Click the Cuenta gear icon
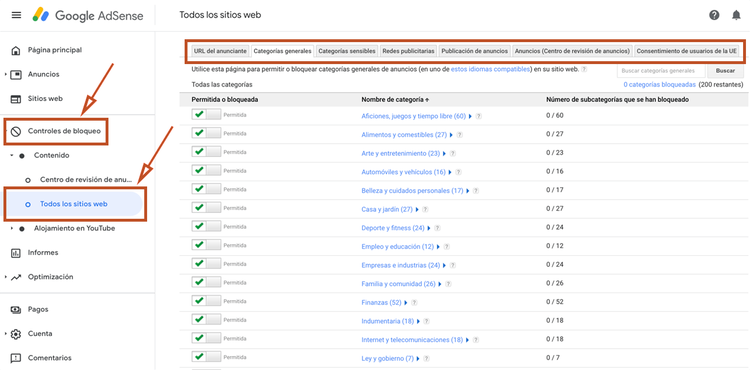 [x=16, y=334]
